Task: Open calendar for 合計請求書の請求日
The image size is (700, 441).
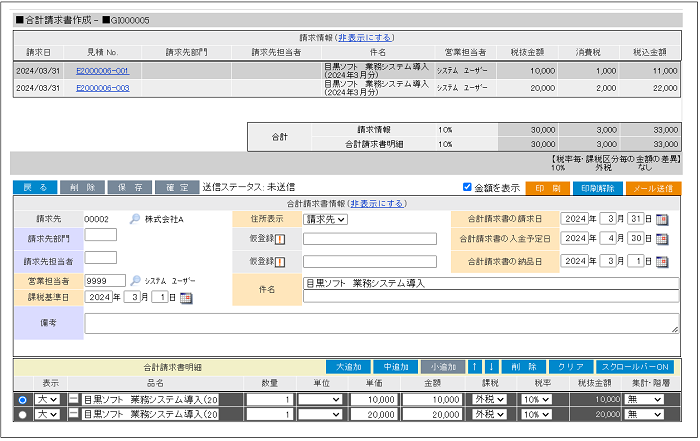Action: [662, 219]
